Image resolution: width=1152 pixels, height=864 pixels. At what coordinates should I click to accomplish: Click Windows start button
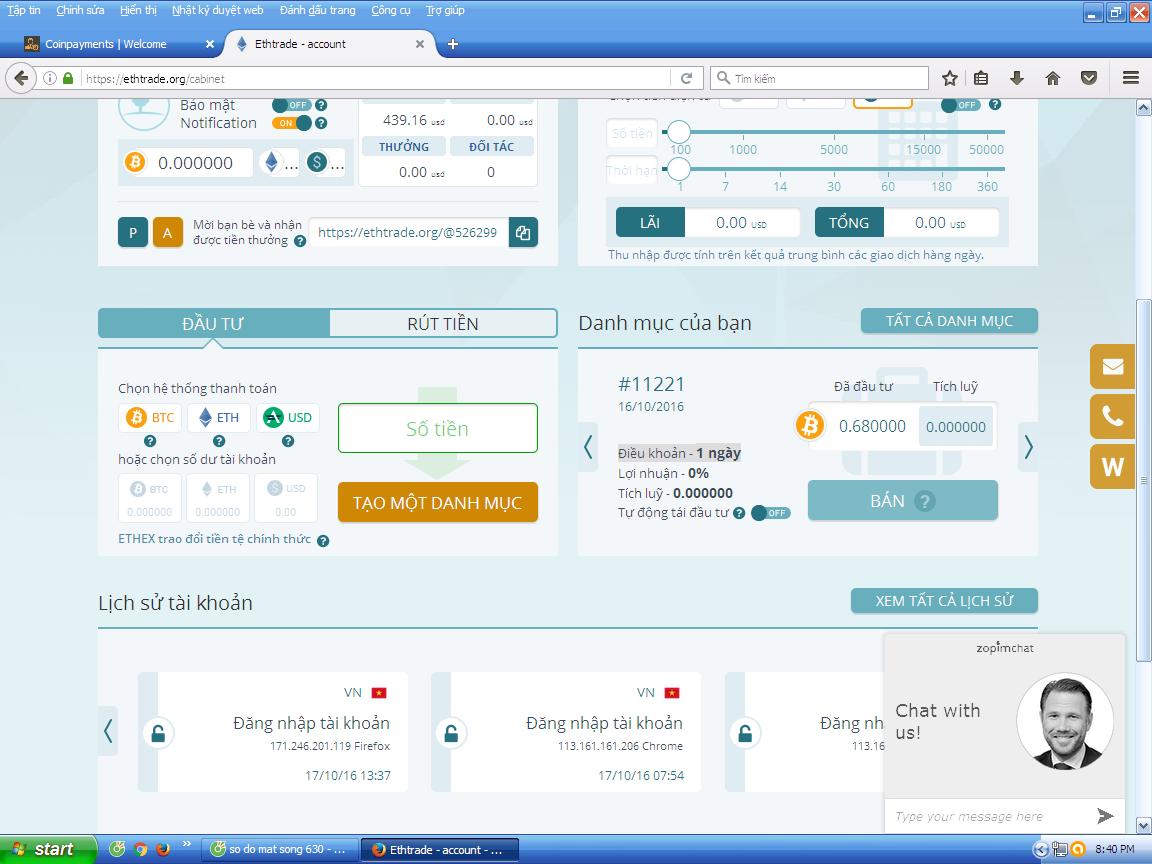(x=48, y=849)
